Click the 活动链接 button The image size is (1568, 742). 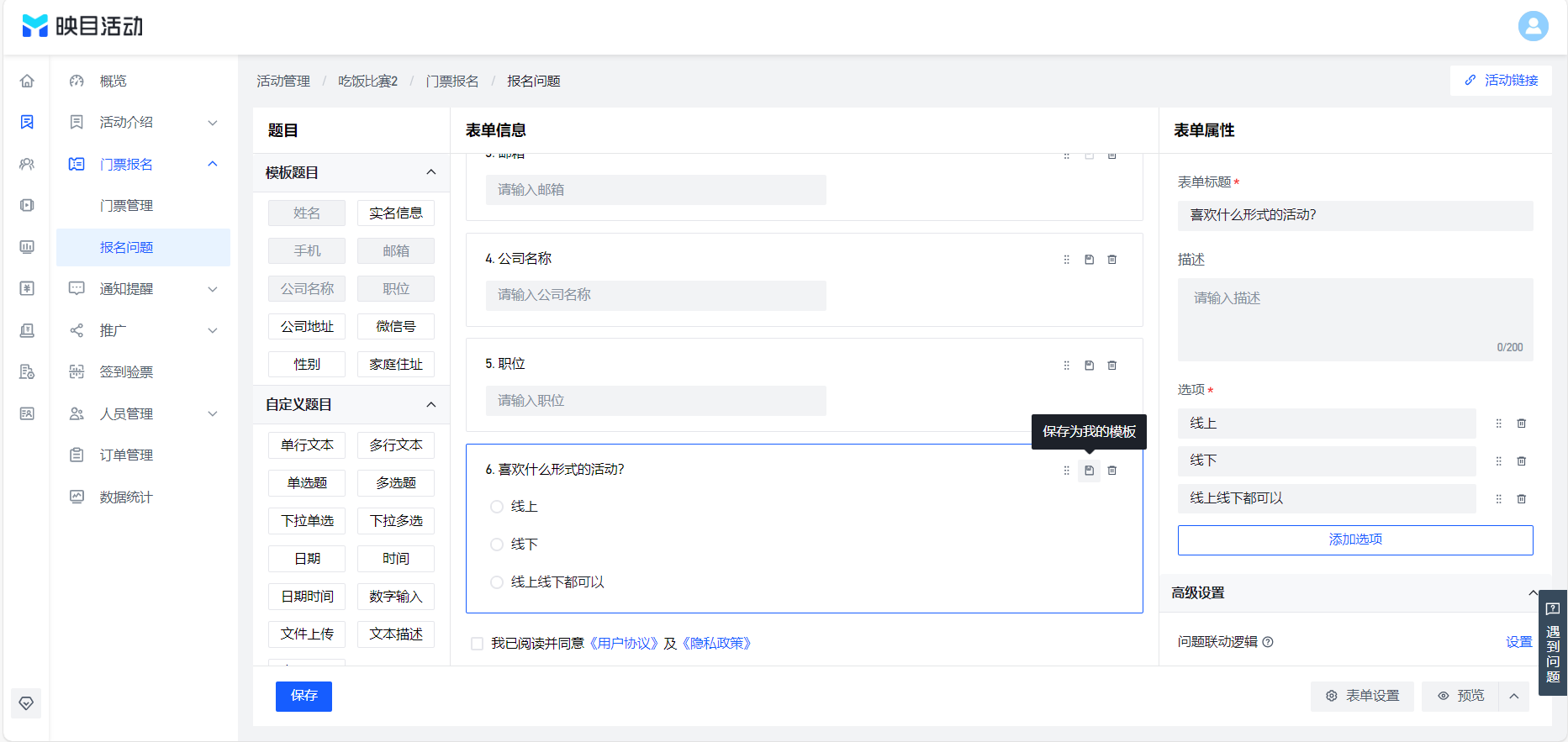click(1501, 80)
